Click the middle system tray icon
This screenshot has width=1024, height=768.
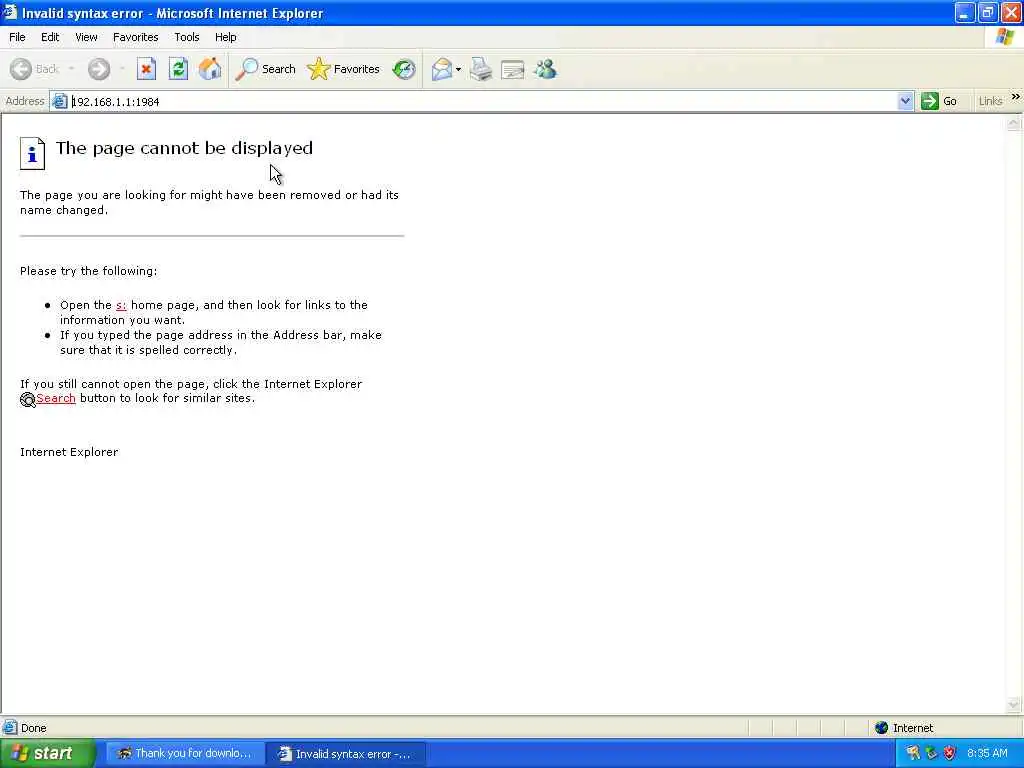931,753
